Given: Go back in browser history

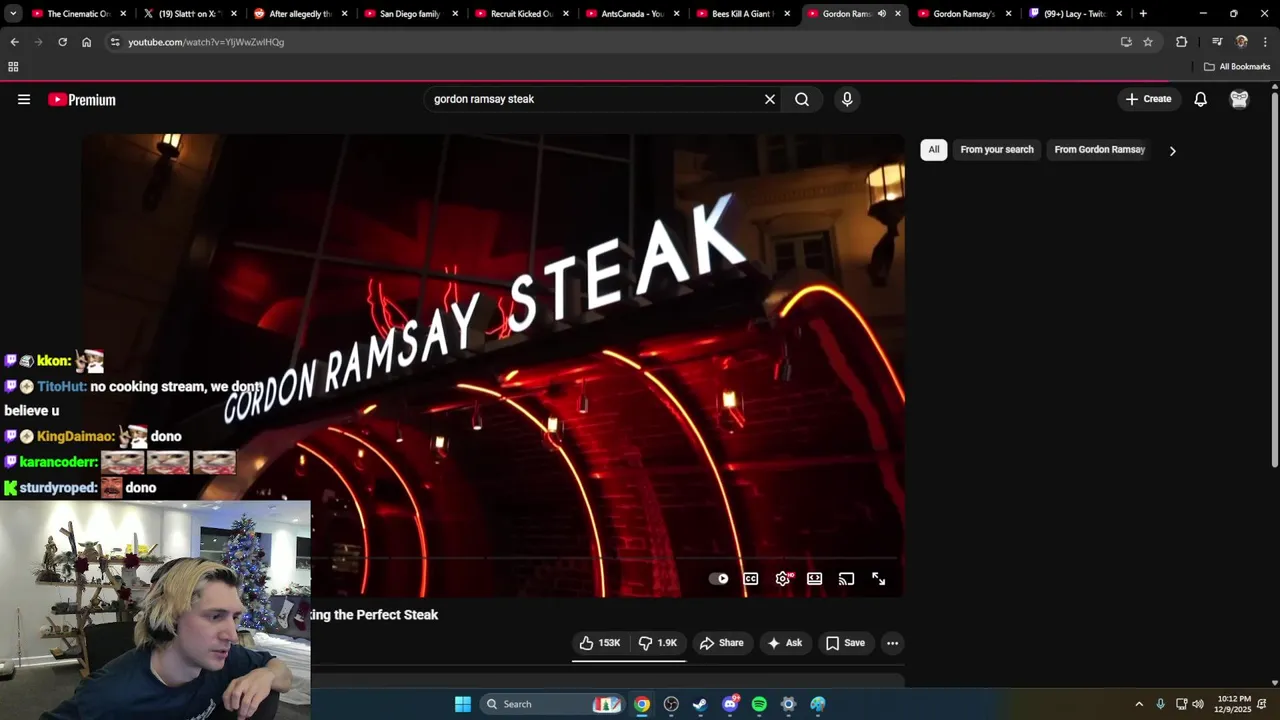Looking at the screenshot, I should pyautogui.click(x=15, y=42).
